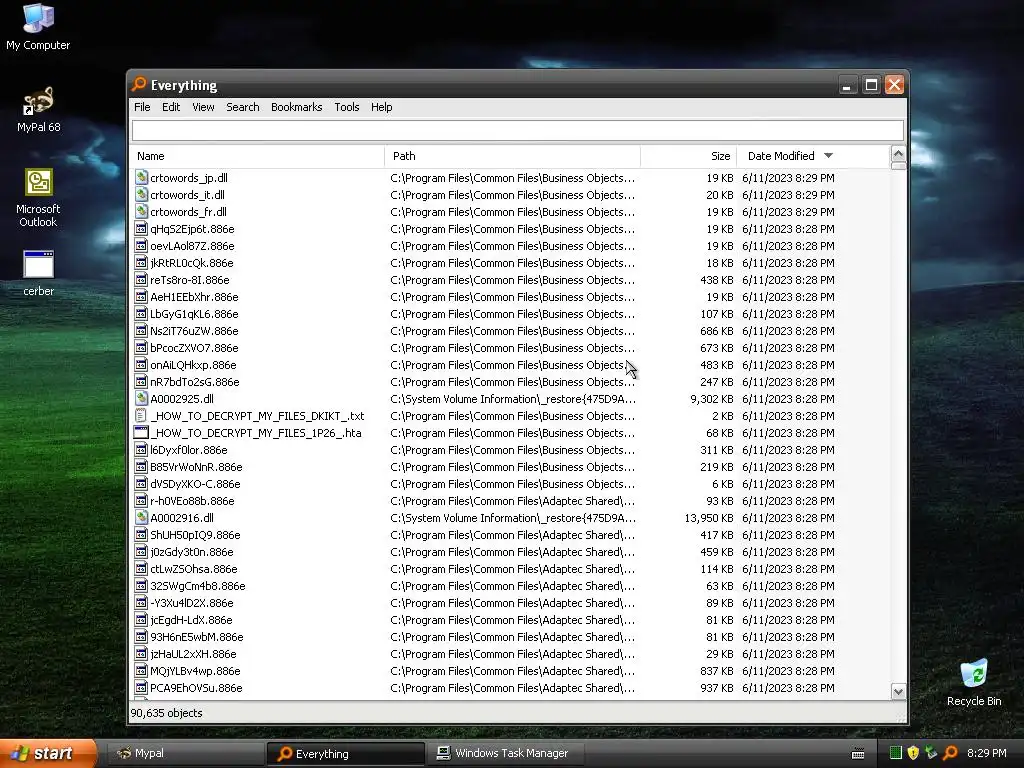Open the File menu
The image size is (1024, 768).
(x=142, y=107)
